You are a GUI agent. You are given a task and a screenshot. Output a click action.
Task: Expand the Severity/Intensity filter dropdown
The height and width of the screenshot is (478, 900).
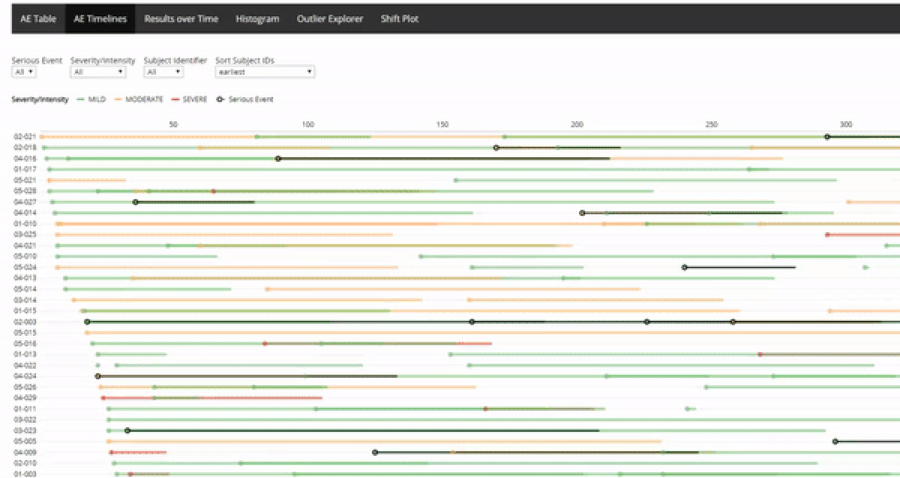coord(98,72)
